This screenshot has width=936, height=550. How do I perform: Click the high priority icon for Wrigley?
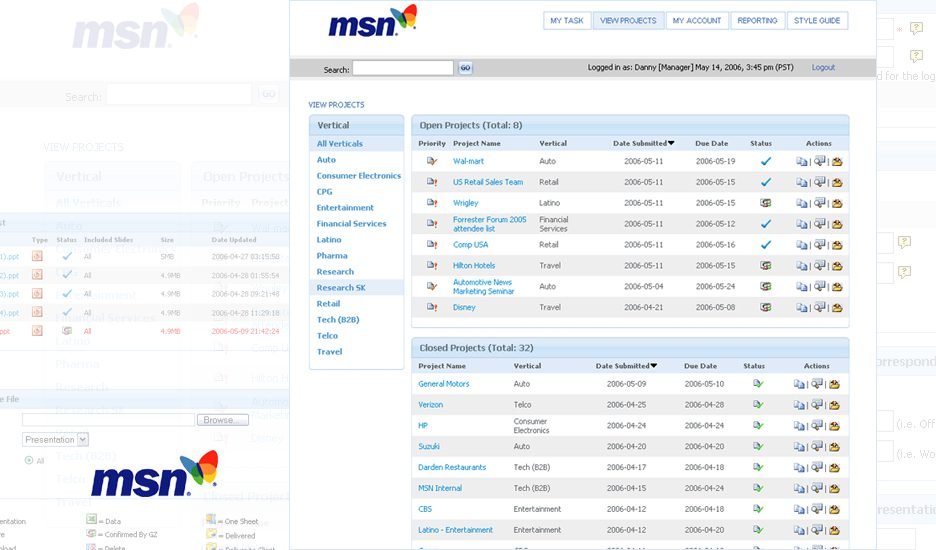[x=432, y=203]
